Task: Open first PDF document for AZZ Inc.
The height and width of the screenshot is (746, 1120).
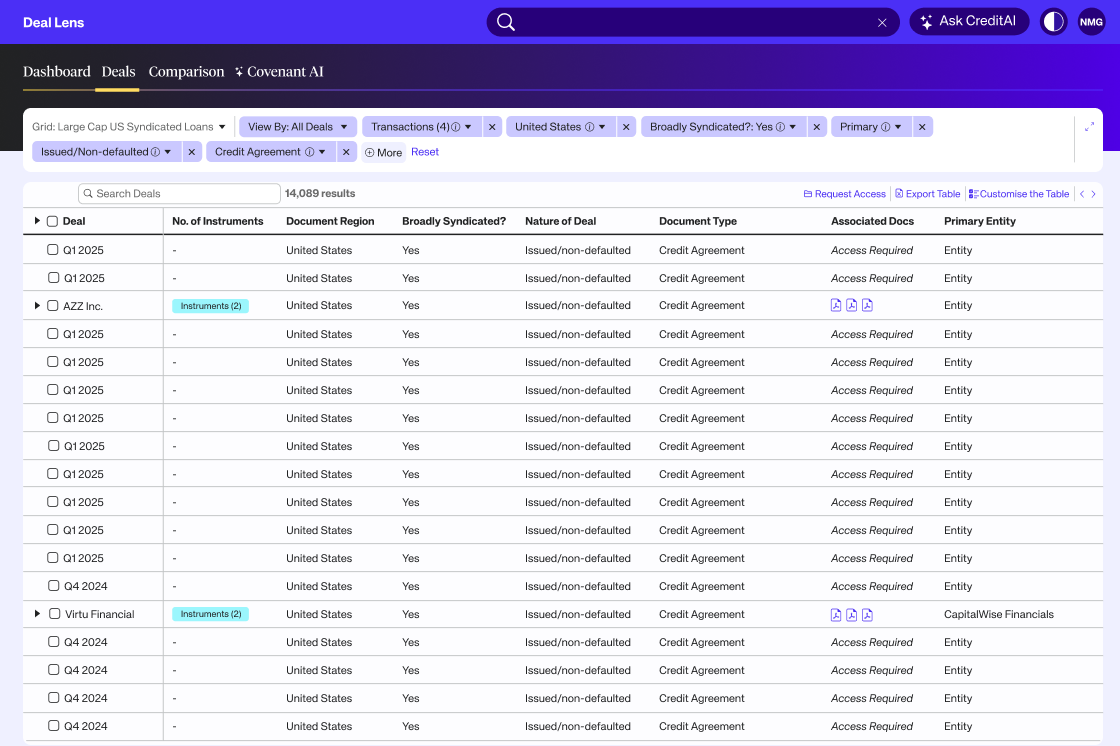Action: 836,306
